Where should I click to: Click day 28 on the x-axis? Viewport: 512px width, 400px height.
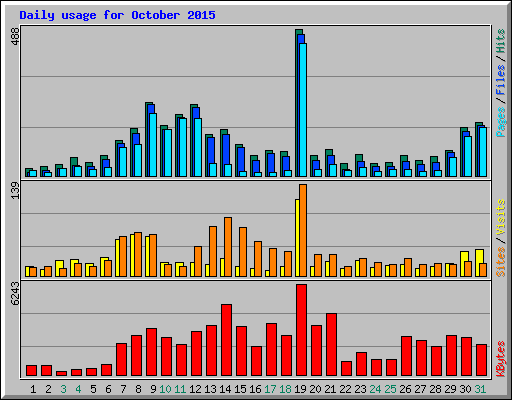(435, 389)
